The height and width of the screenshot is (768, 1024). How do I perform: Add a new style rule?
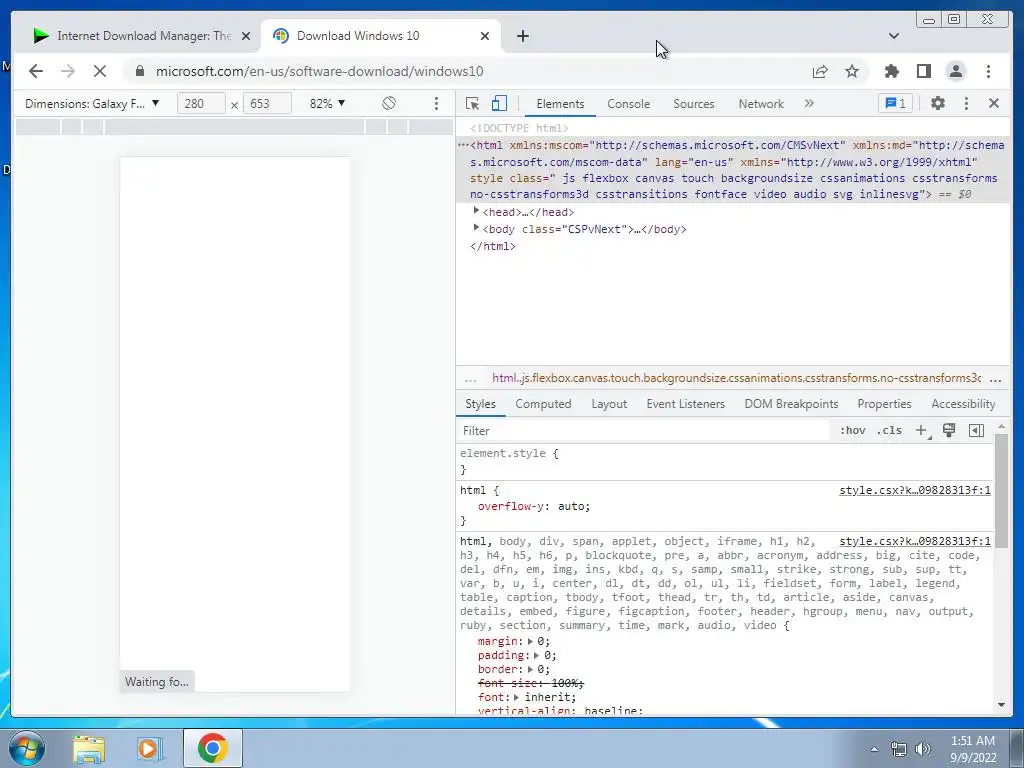coord(921,430)
